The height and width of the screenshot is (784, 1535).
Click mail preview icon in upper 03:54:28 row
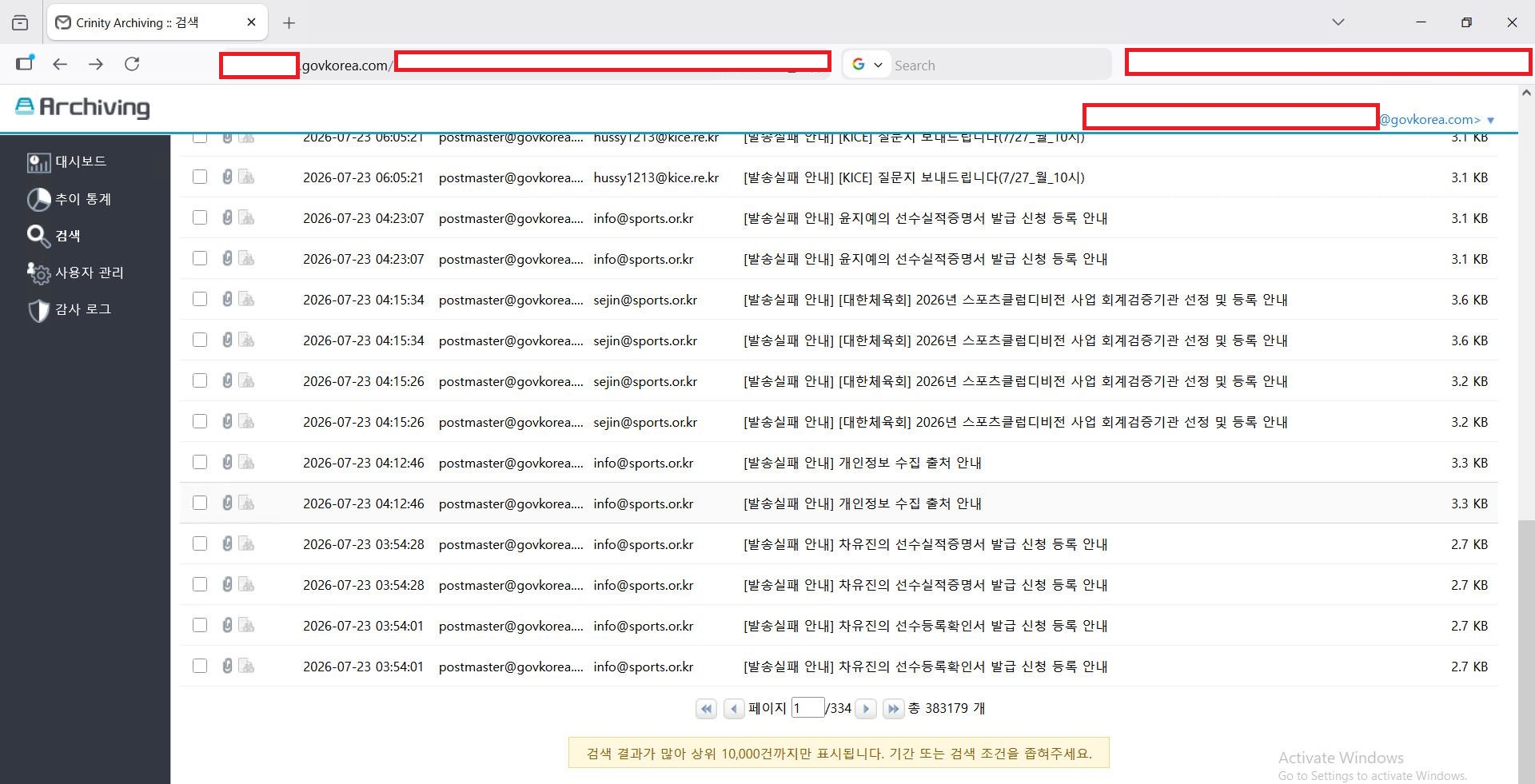pyautogui.click(x=246, y=543)
